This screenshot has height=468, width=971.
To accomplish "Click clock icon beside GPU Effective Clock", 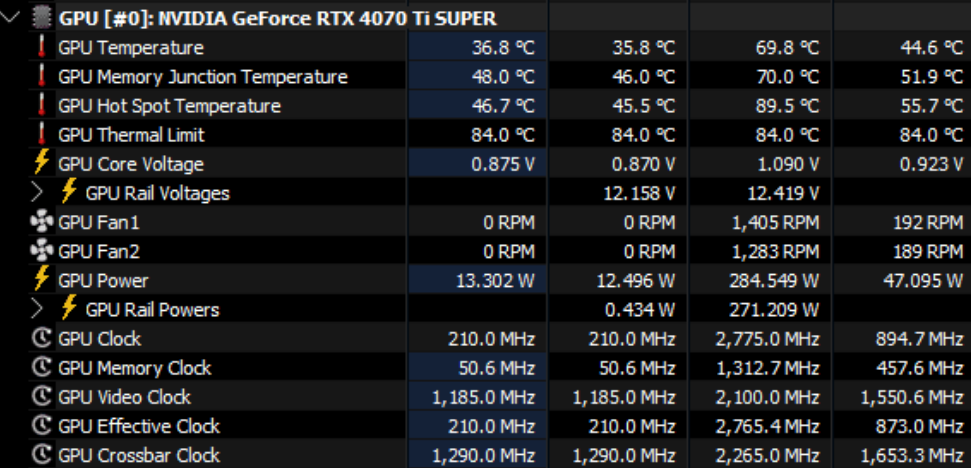I will (x=41, y=426).
